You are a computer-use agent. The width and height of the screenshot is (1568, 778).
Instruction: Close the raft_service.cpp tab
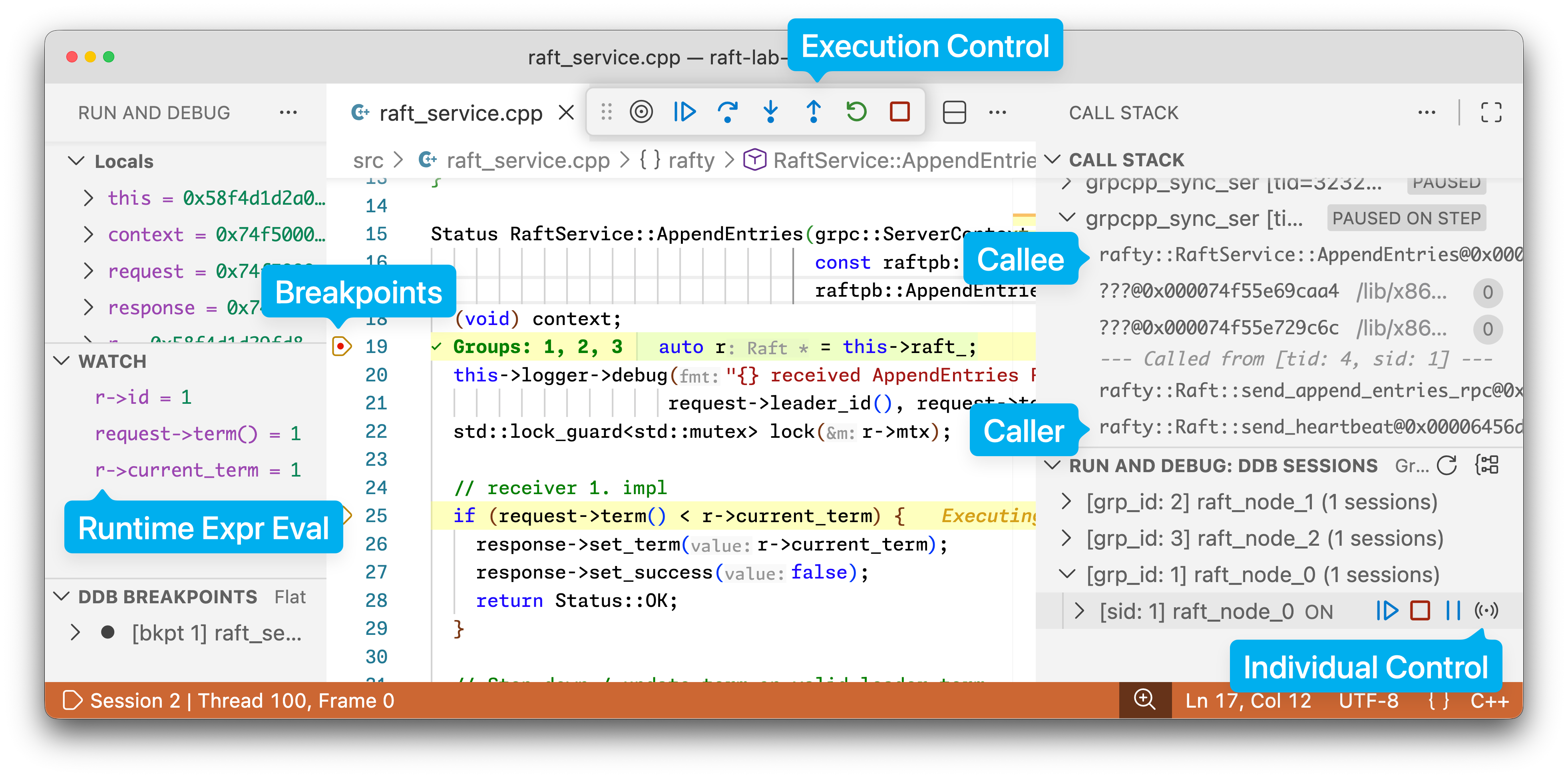(566, 113)
